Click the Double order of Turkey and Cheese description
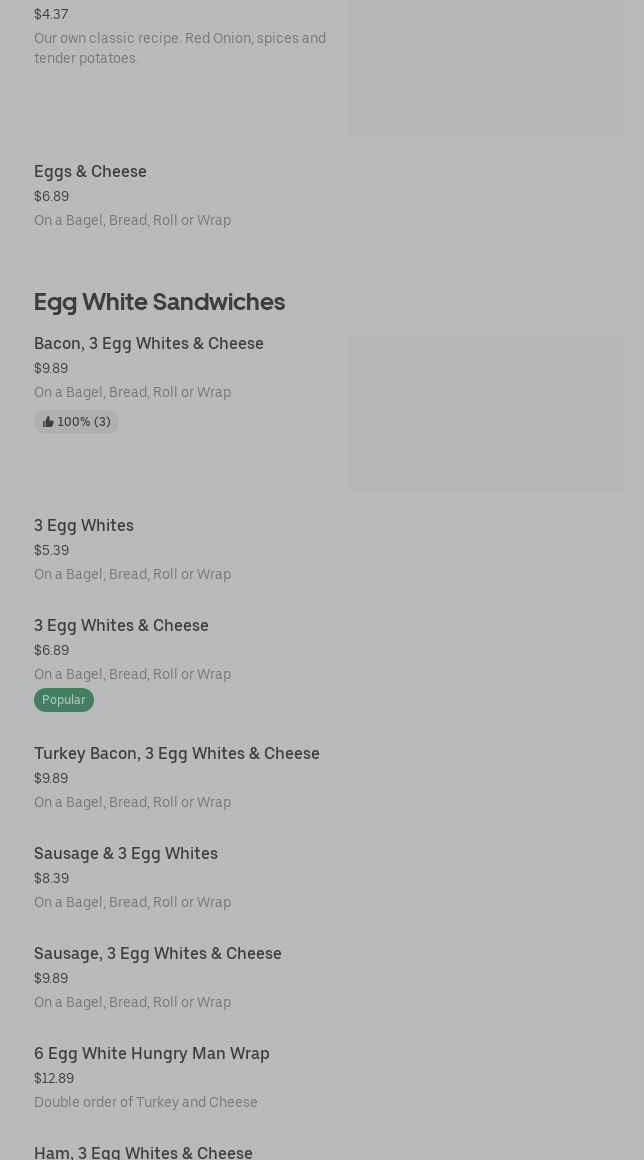 [x=146, y=1102]
